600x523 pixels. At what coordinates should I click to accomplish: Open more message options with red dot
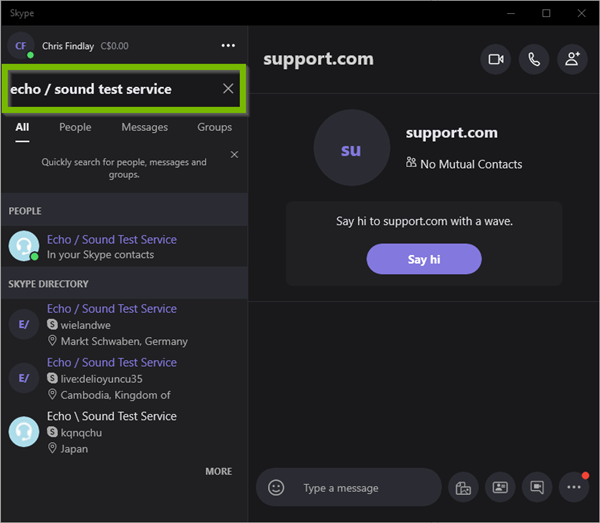pos(574,487)
